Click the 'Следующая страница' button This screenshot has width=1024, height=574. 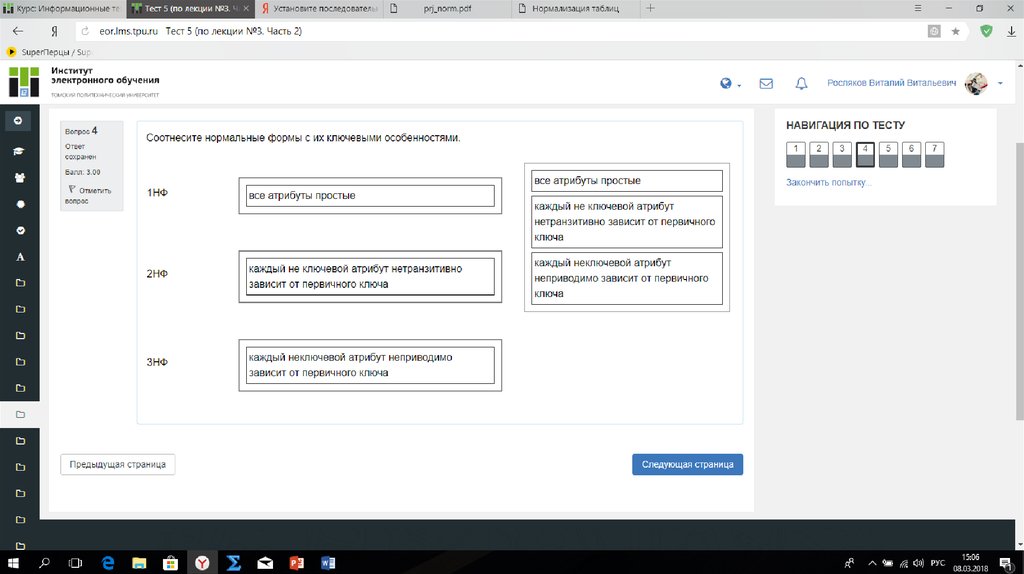pyautogui.click(x=687, y=464)
